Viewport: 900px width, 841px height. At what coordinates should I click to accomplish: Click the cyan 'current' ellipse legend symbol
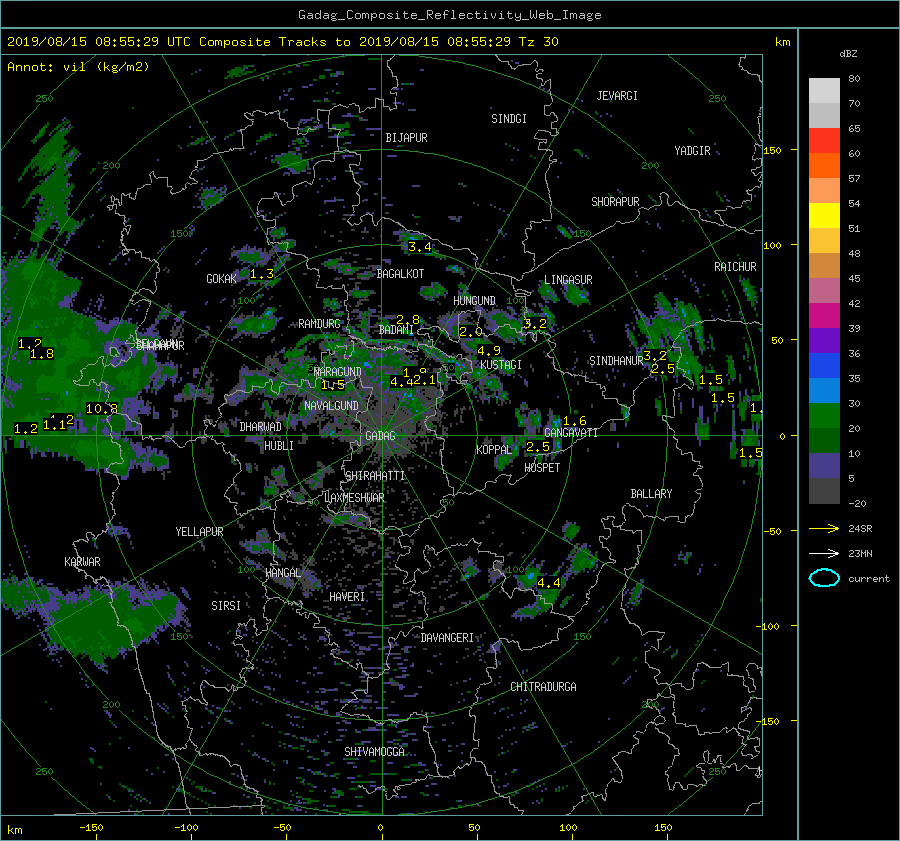(824, 578)
